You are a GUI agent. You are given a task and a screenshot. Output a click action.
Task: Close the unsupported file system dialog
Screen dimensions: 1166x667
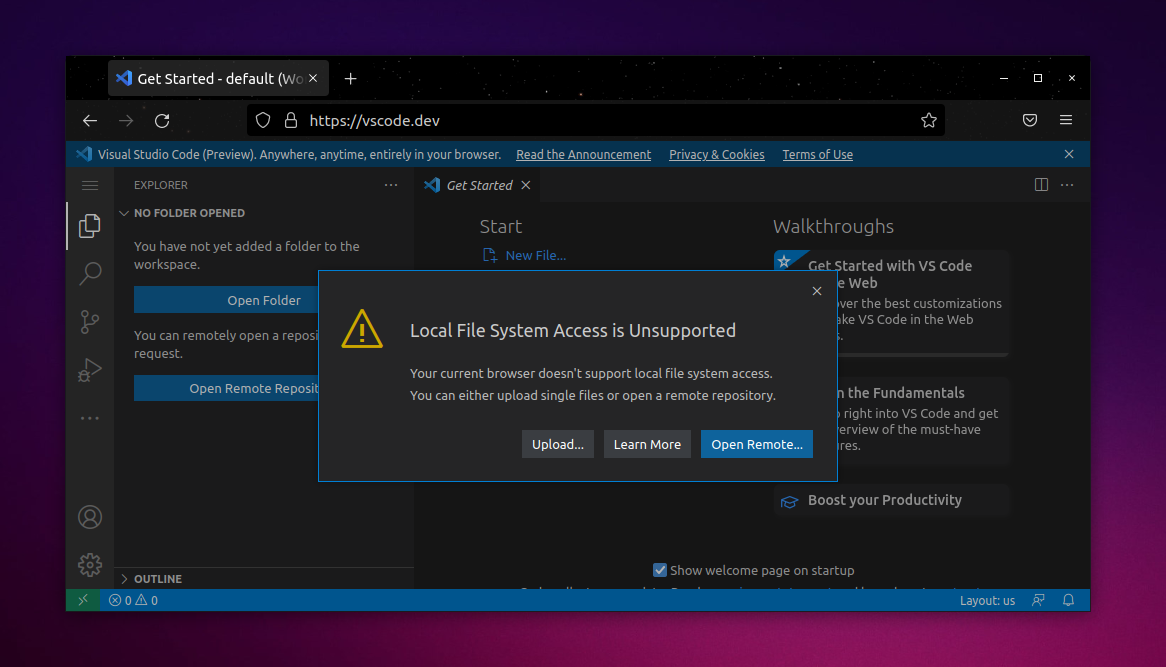[816, 291]
